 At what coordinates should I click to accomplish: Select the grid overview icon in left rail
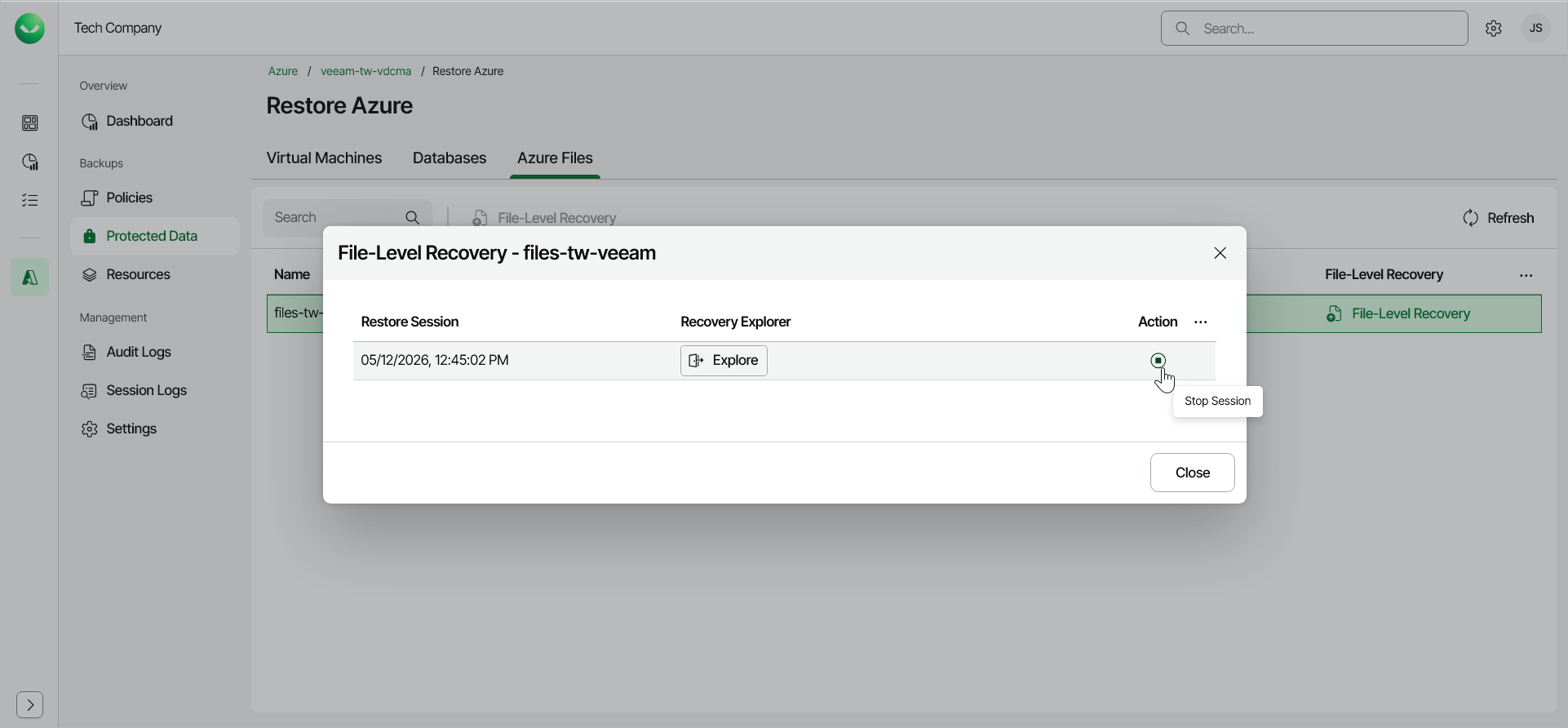29,123
